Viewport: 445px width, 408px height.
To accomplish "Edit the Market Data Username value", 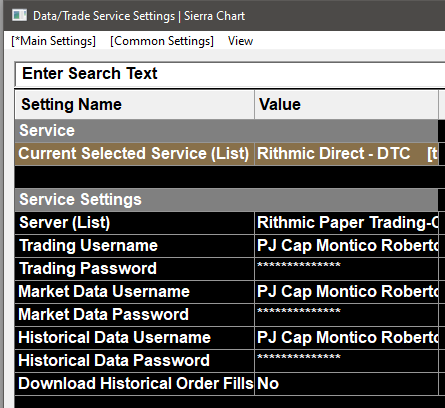I will coord(346,292).
